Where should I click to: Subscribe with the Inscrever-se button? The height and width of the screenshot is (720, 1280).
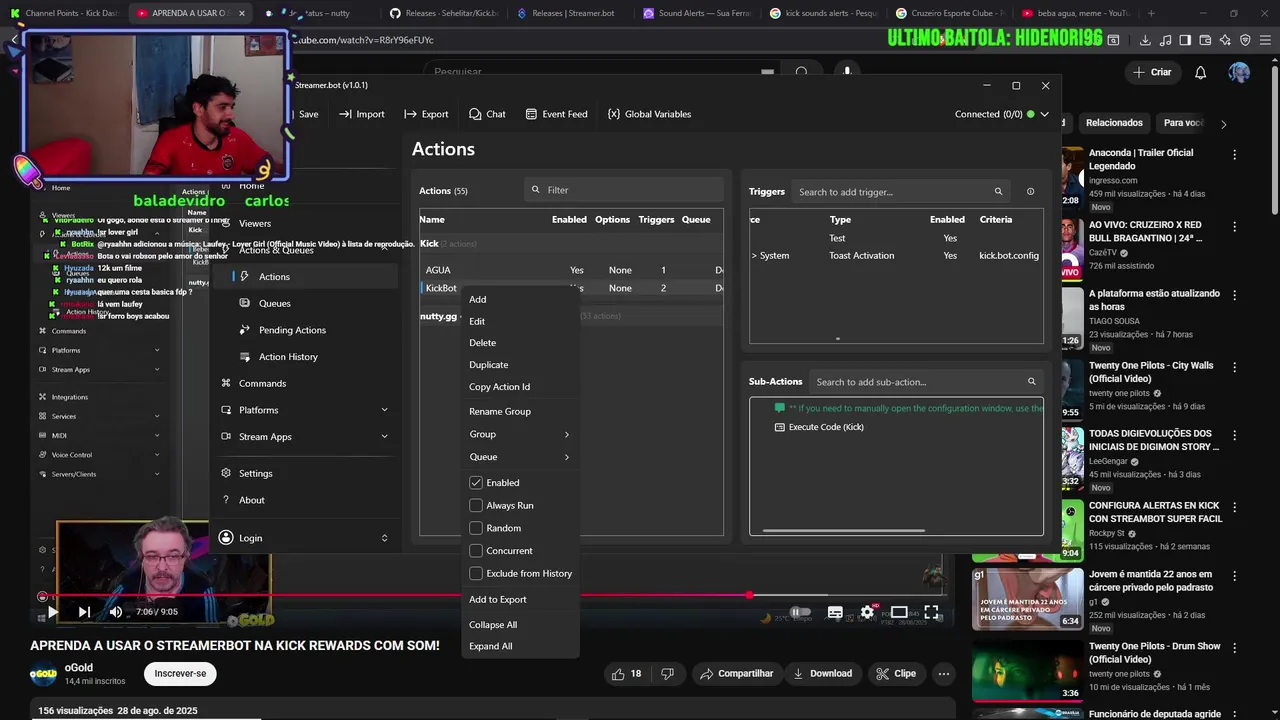point(180,674)
